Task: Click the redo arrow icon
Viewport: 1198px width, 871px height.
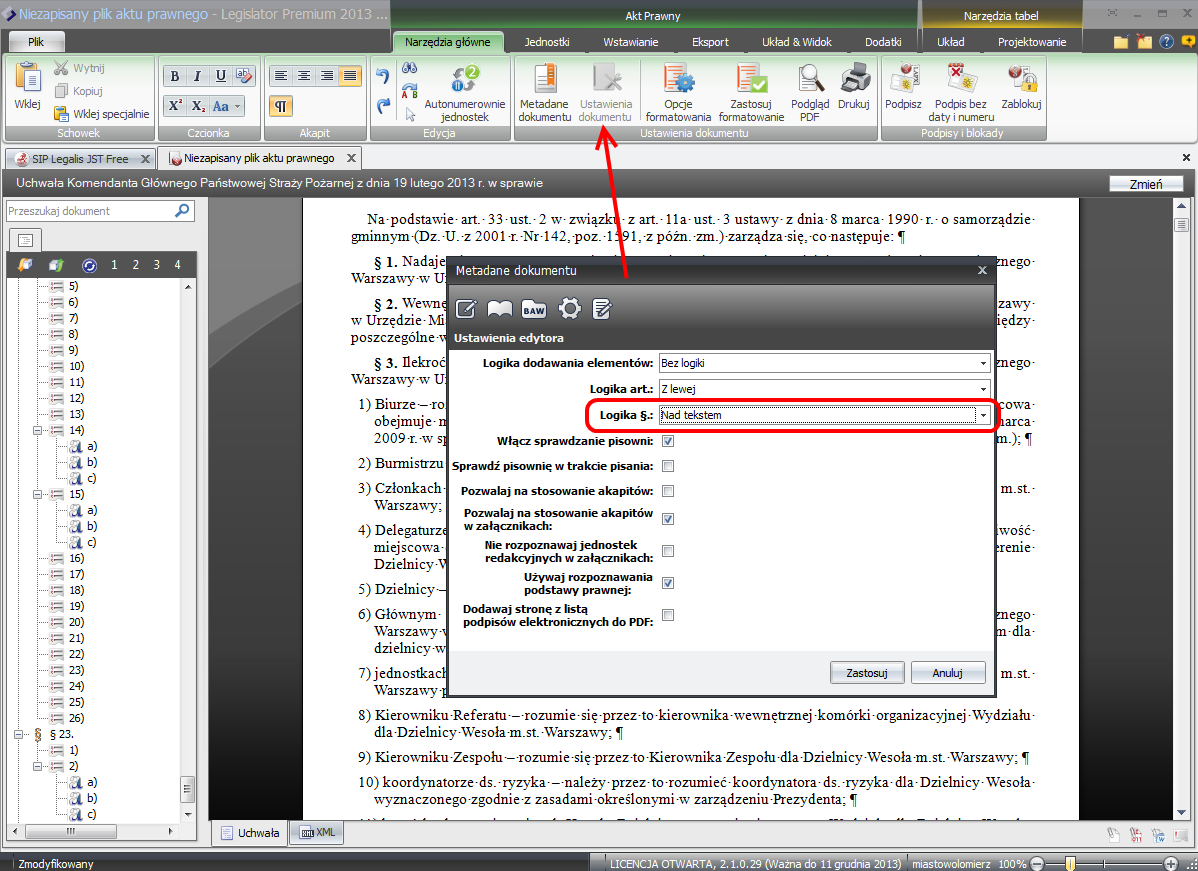Action: (x=383, y=106)
